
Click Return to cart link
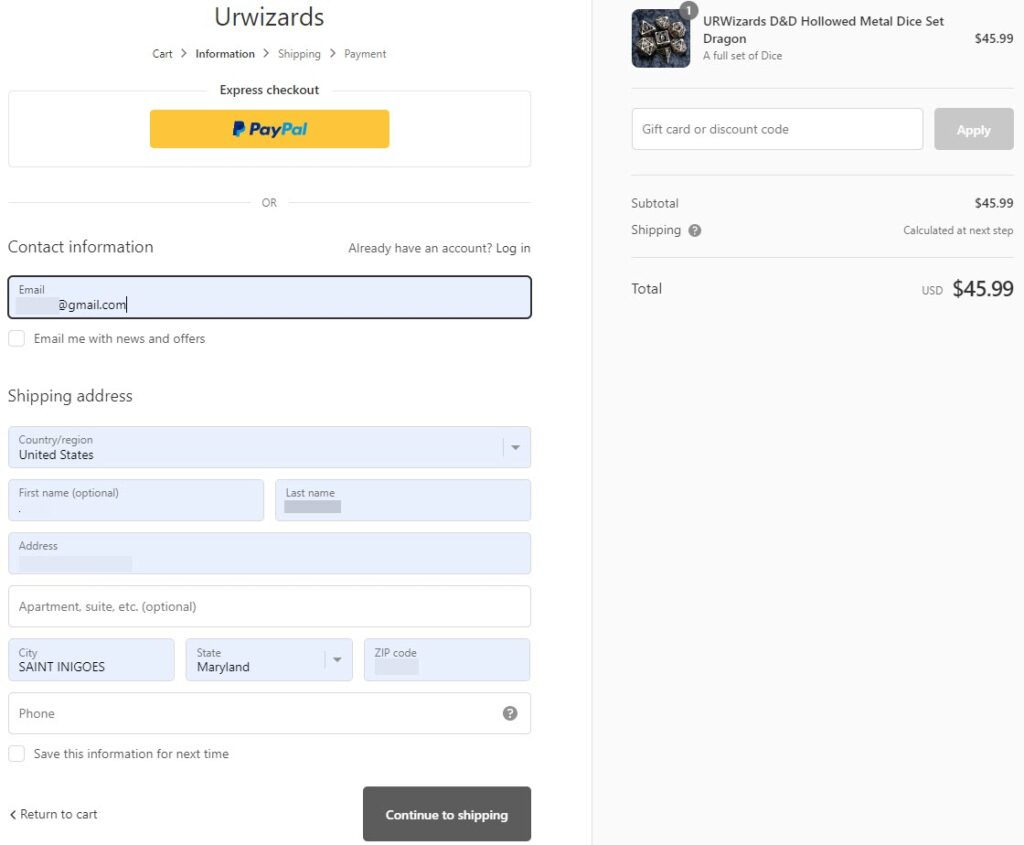click(x=54, y=814)
